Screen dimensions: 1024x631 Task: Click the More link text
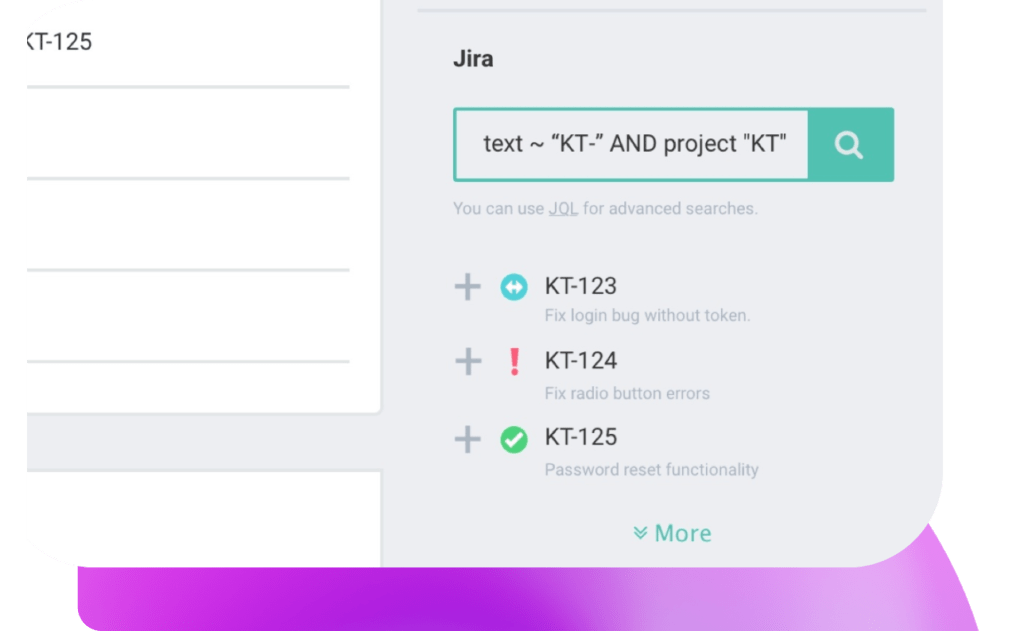coord(682,533)
